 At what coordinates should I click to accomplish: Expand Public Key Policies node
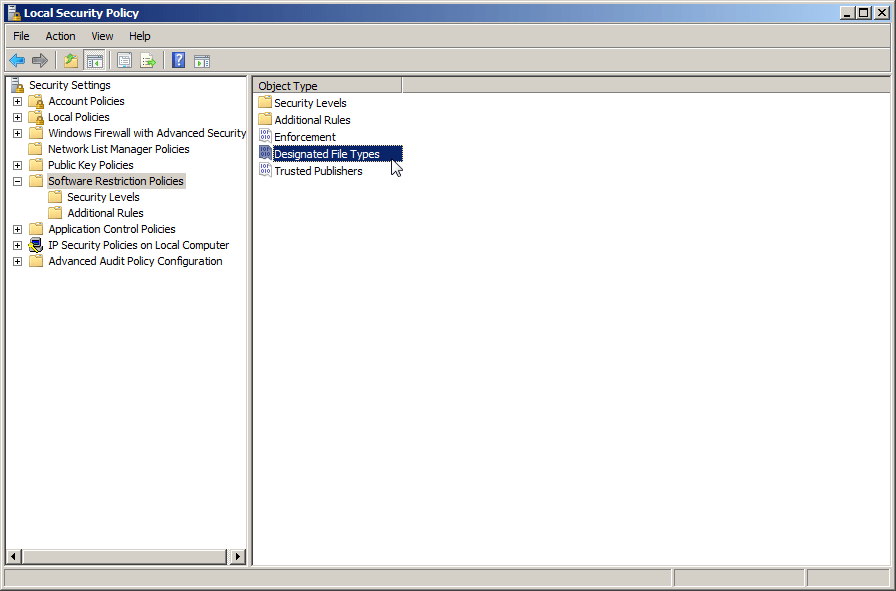point(18,166)
